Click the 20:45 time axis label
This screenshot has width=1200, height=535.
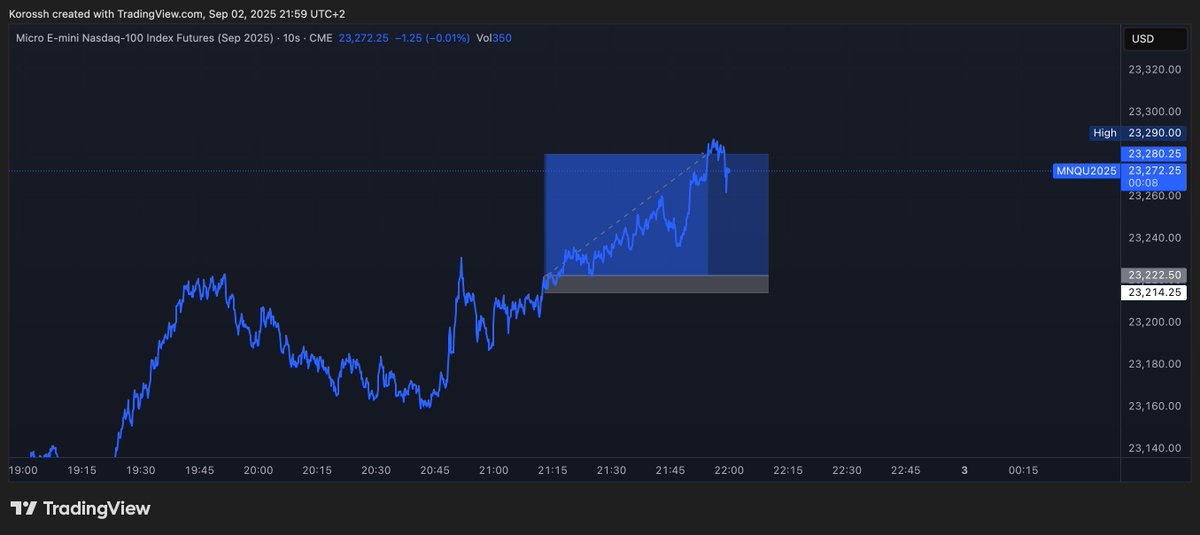434,471
